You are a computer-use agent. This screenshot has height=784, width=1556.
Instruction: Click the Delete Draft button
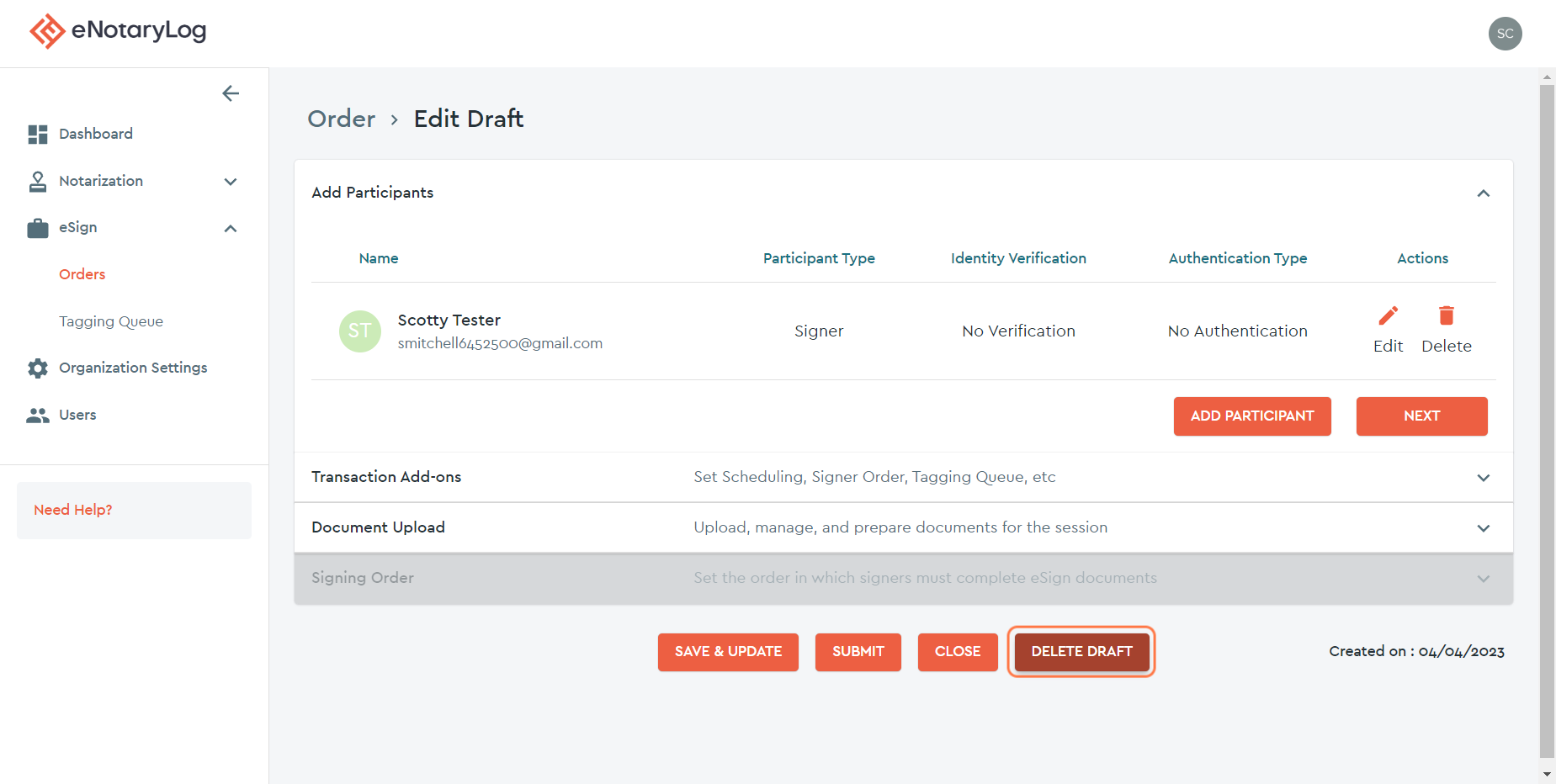tap(1081, 652)
